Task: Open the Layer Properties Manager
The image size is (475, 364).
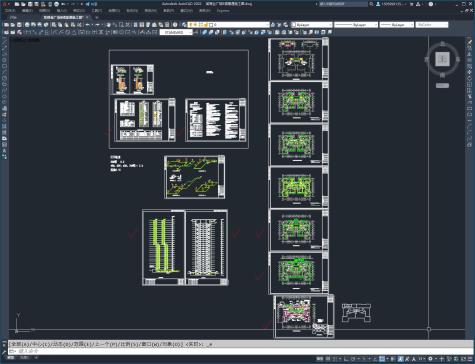Action: pos(184,25)
